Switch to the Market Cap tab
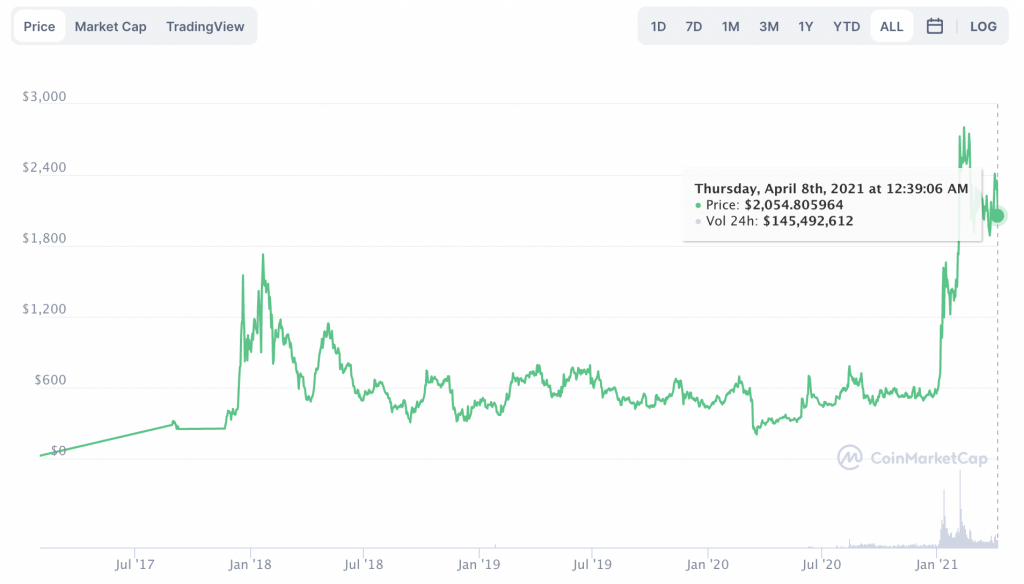 [x=110, y=26]
